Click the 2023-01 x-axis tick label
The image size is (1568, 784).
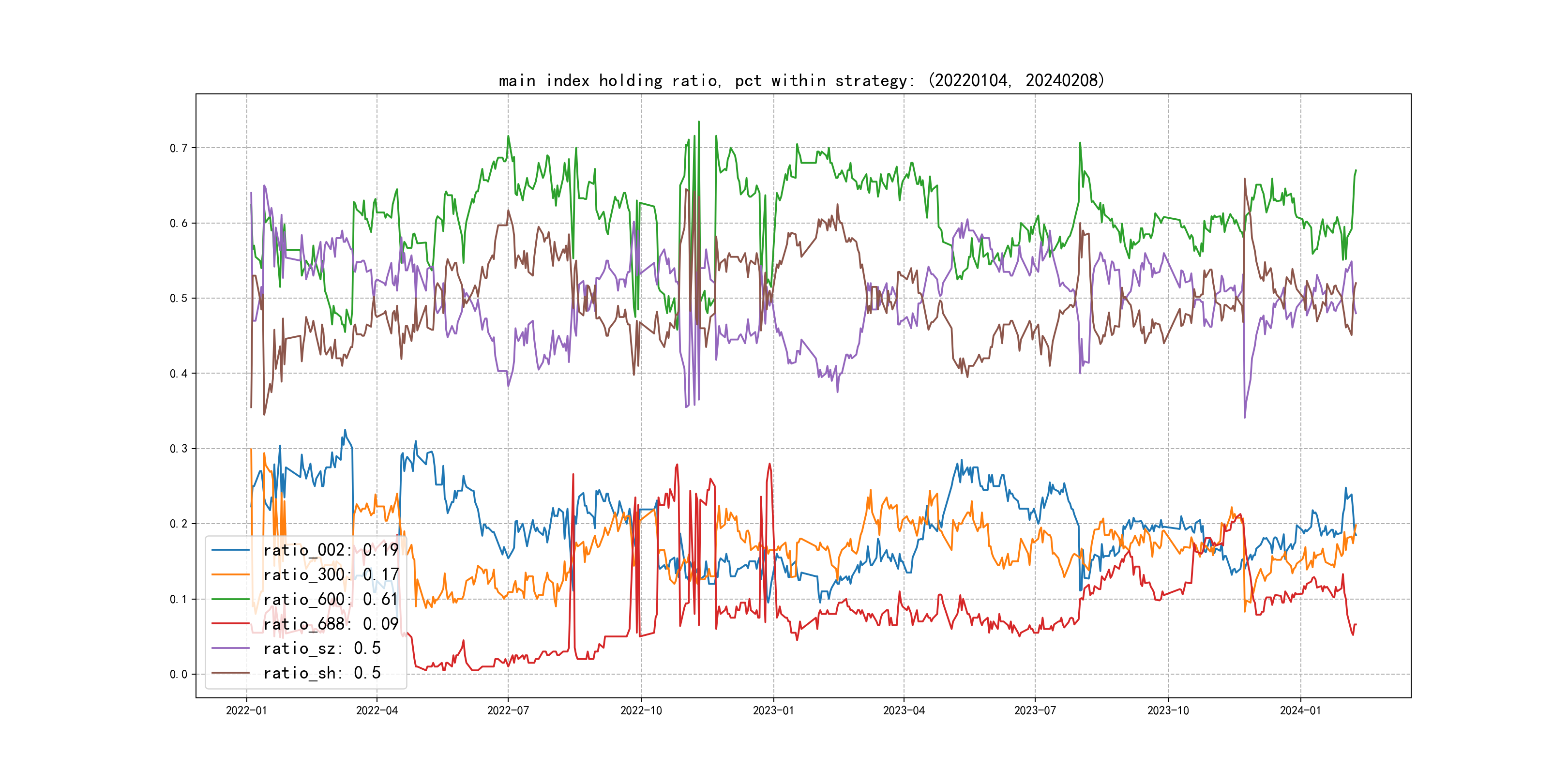click(774, 710)
